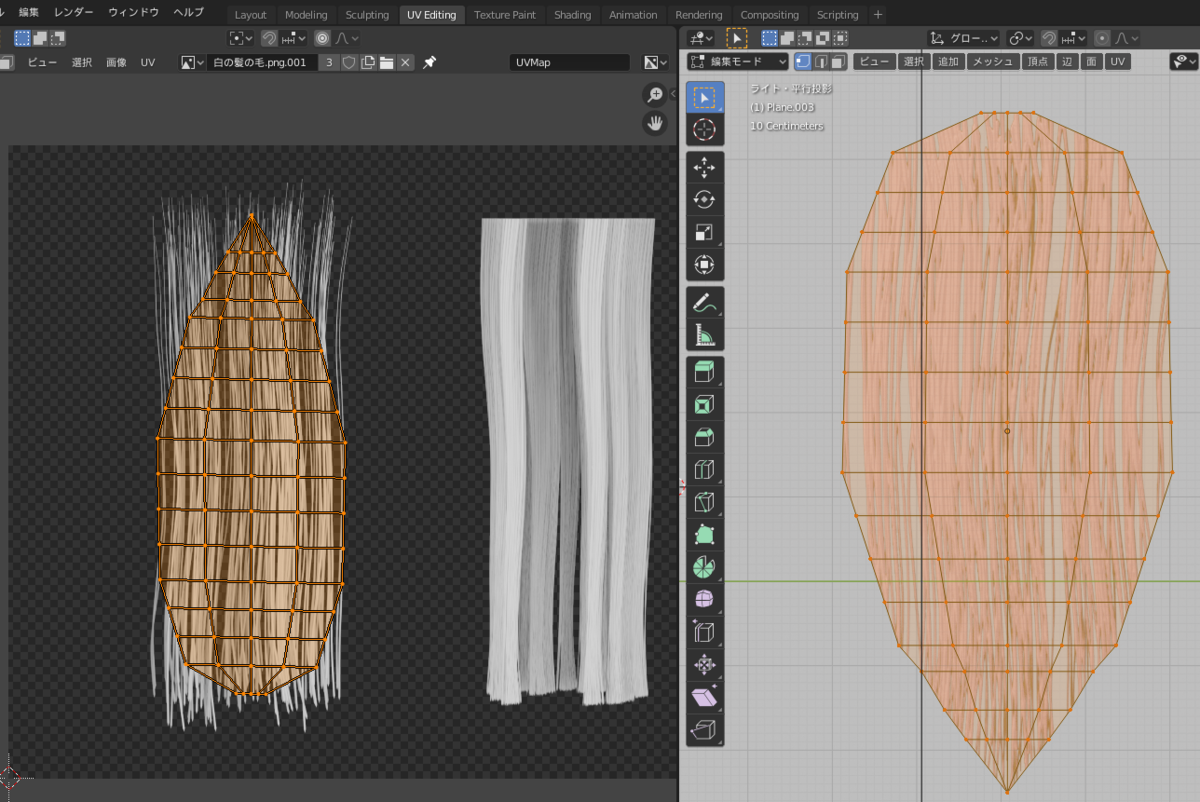Open the UV editor pivot point dropdown
The image size is (1200, 802).
tap(240, 38)
